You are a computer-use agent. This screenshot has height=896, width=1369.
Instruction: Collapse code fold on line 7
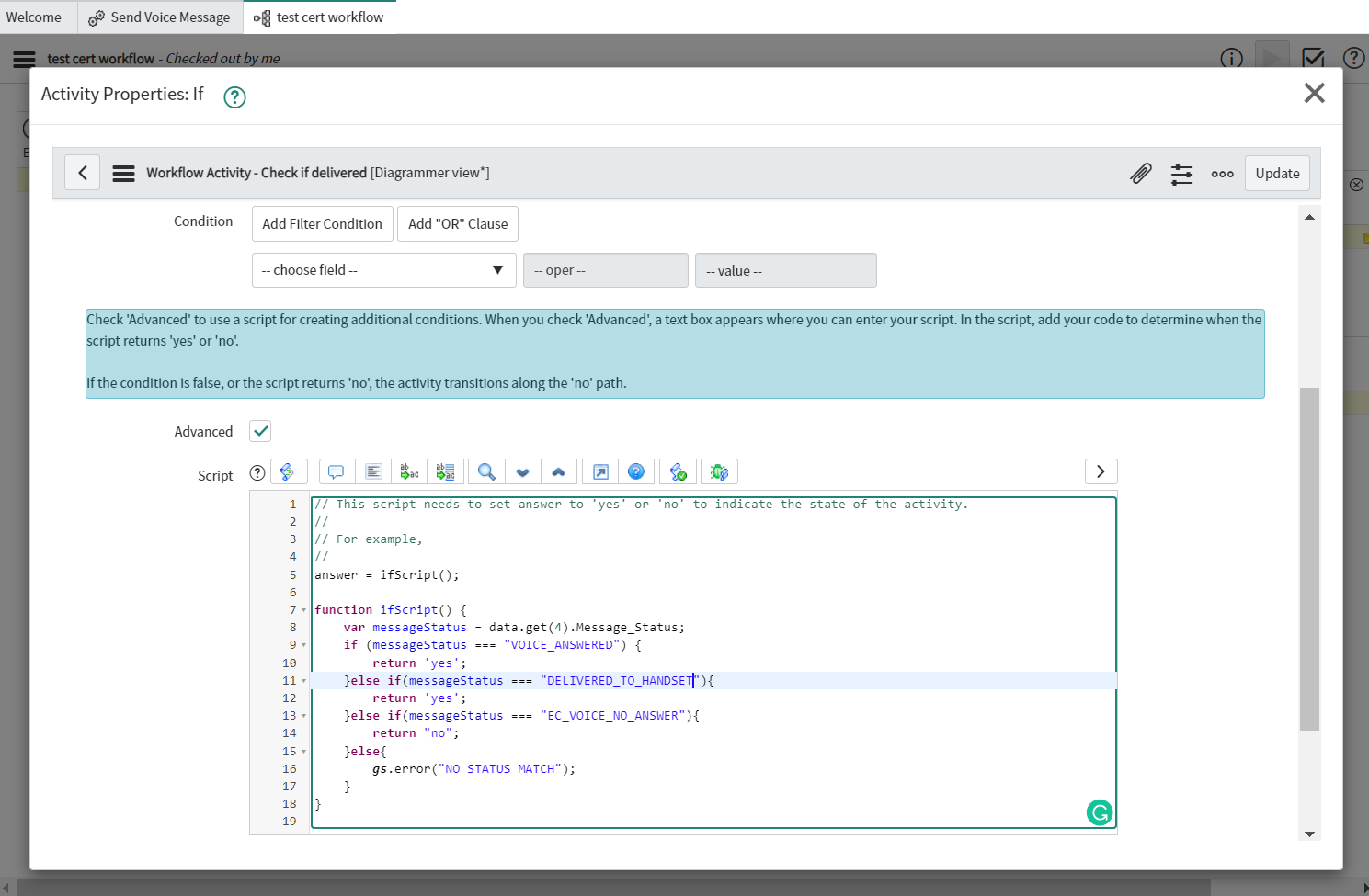point(304,610)
